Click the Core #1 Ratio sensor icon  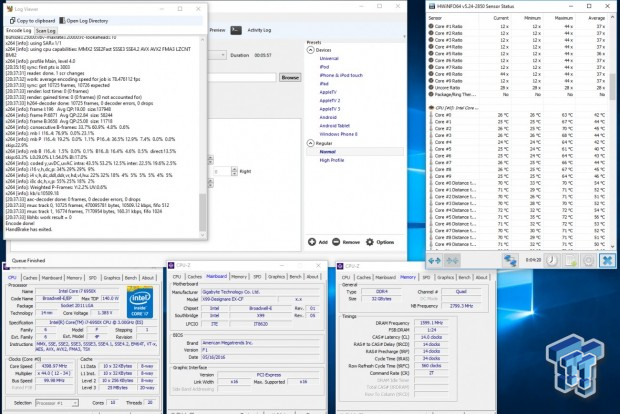[x=431, y=26]
